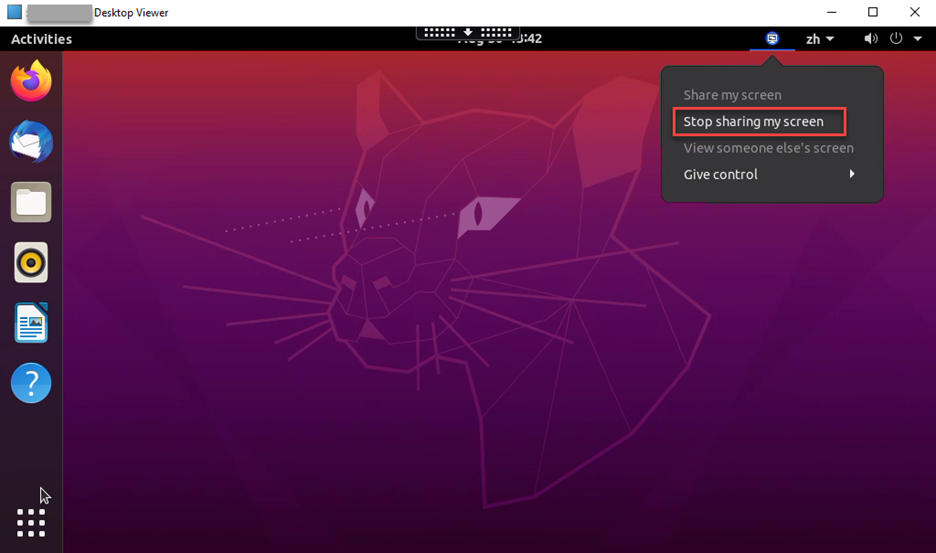Open the zh input language dropdown

pyautogui.click(x=820, y=39)
